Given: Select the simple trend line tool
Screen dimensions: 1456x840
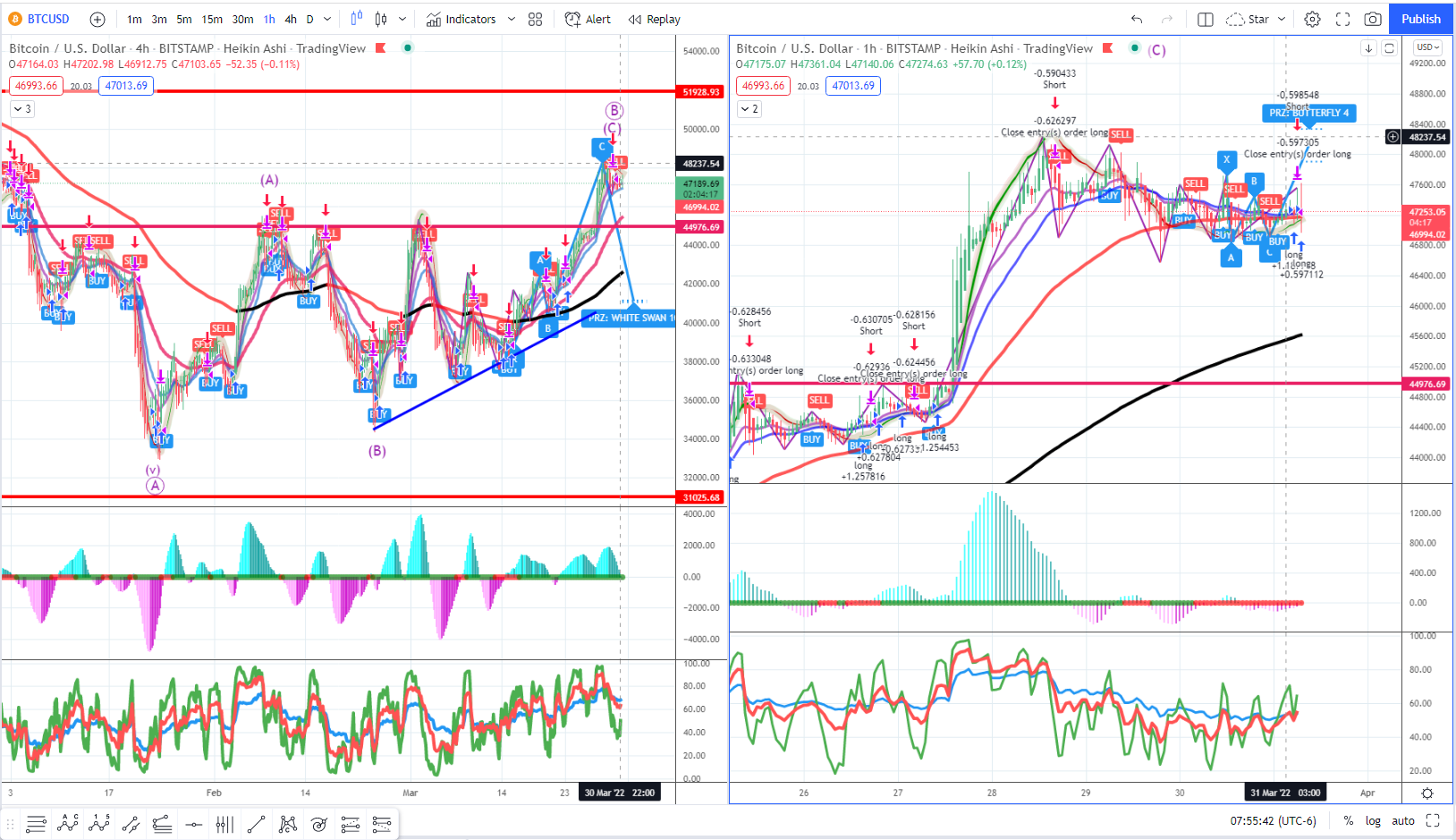Looking at the screenshot, I should [x=256, y=824].
